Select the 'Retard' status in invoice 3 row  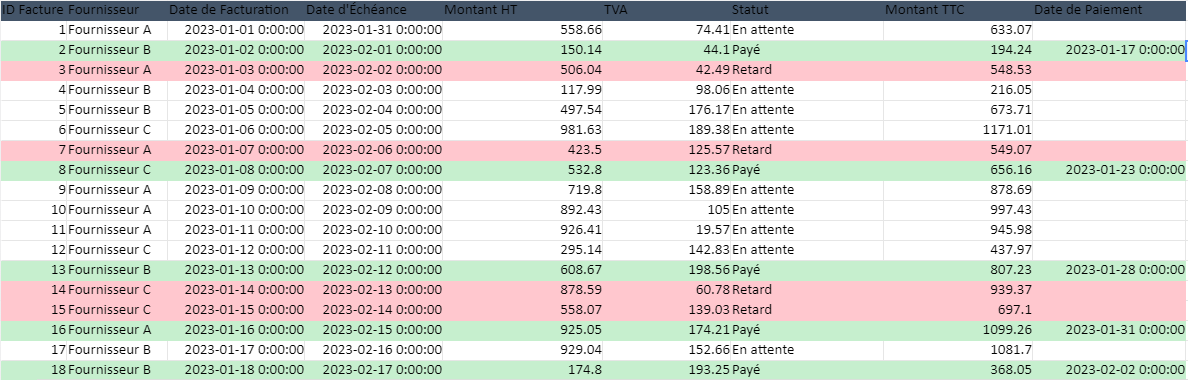(x=807, y=70)
